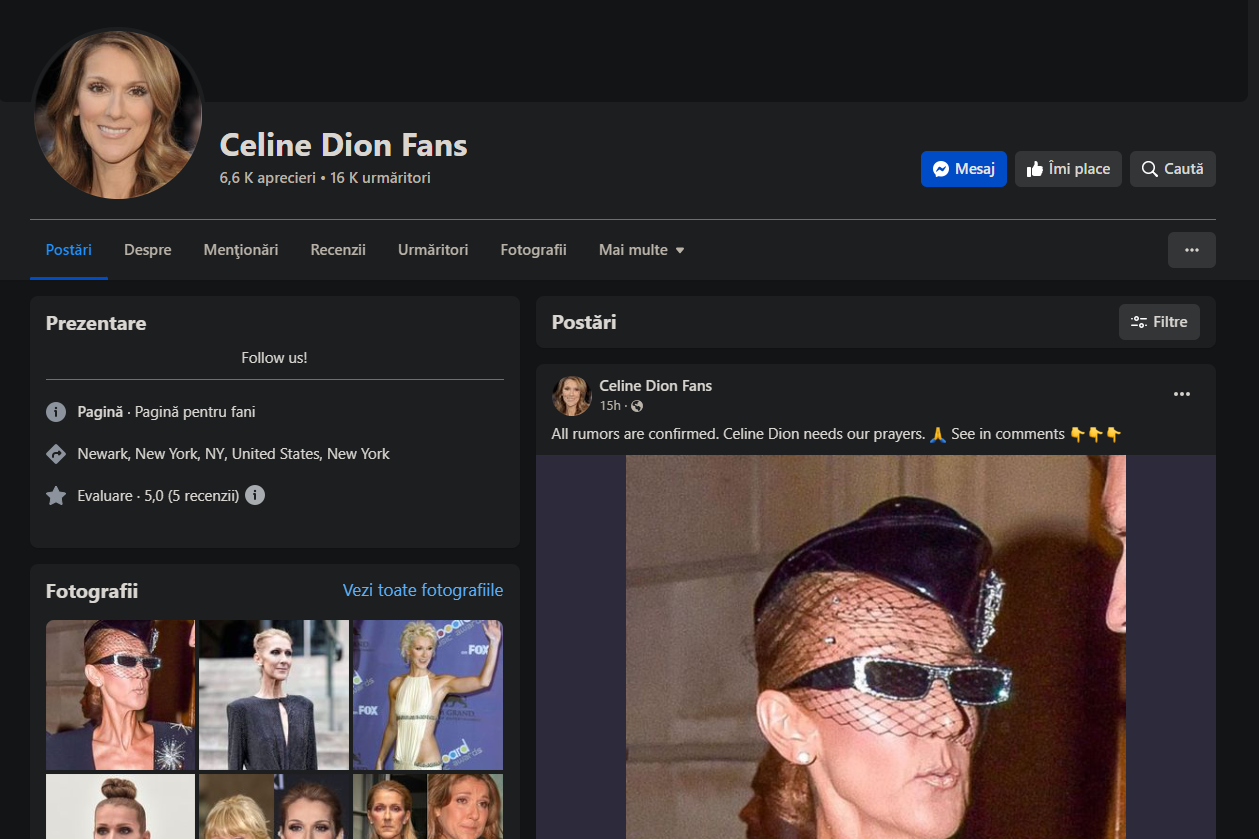
Task: Like the page with Îmi place
Action: tap(1068, 169)
